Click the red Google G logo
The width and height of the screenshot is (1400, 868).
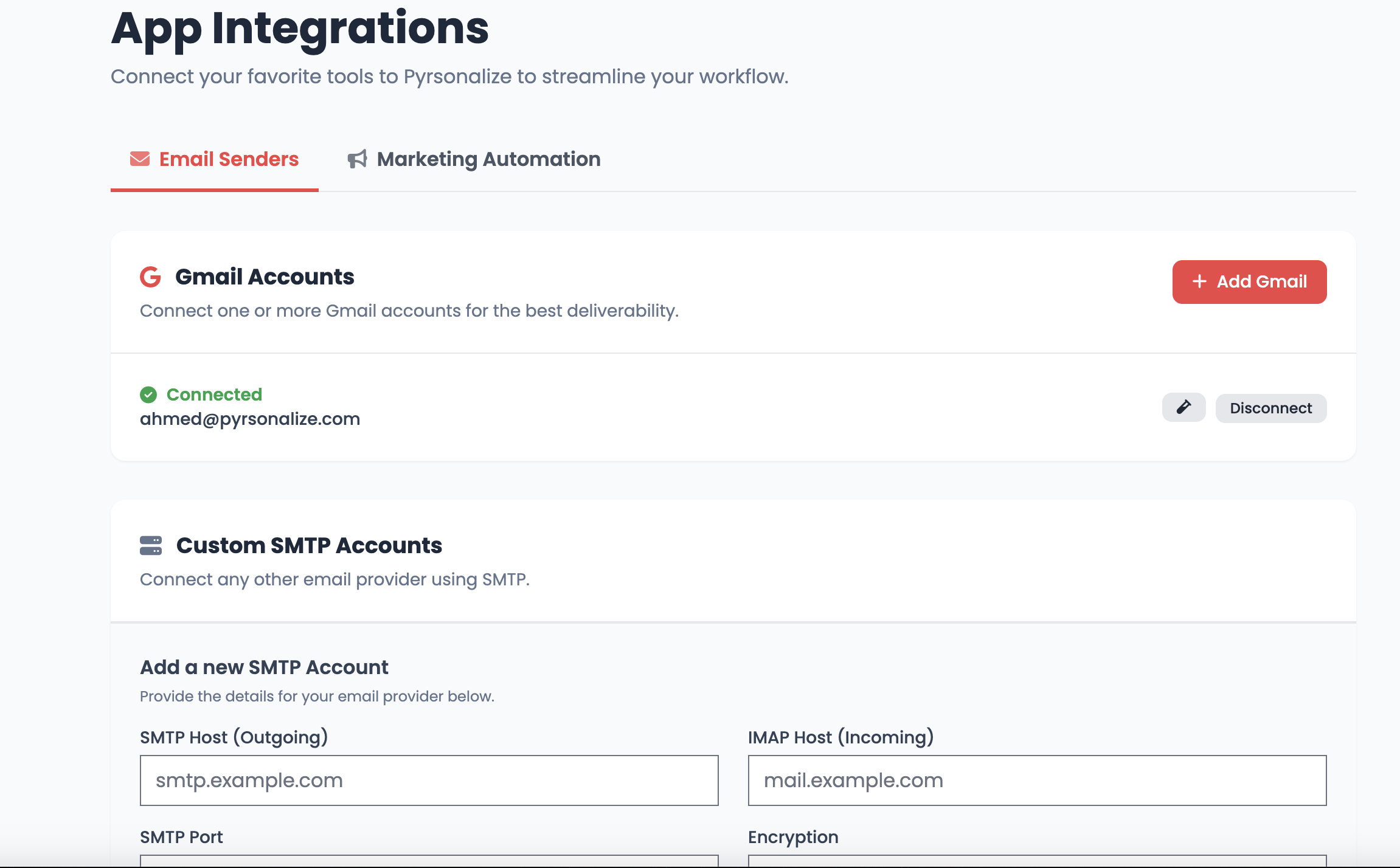pyautogui.click(x=150, y=277)
